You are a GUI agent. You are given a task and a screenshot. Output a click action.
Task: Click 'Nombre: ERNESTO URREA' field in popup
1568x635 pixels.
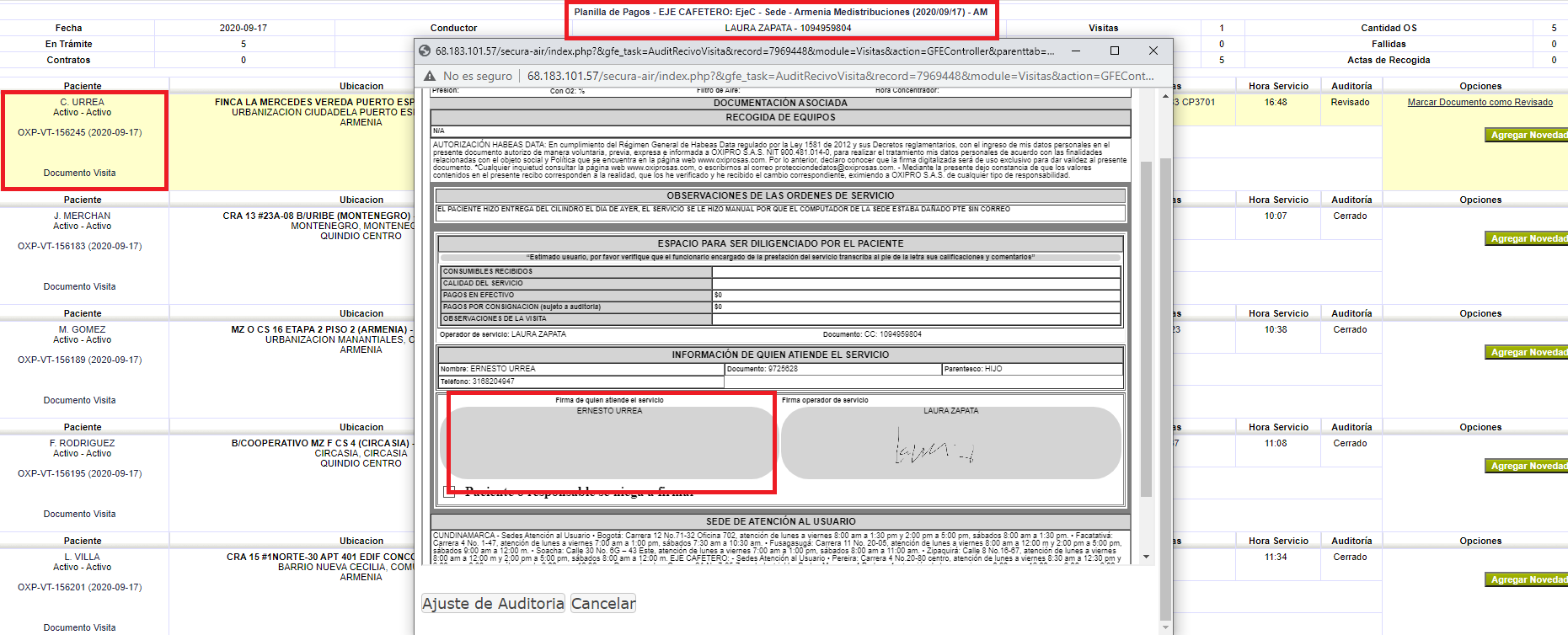tap(581, 369)
